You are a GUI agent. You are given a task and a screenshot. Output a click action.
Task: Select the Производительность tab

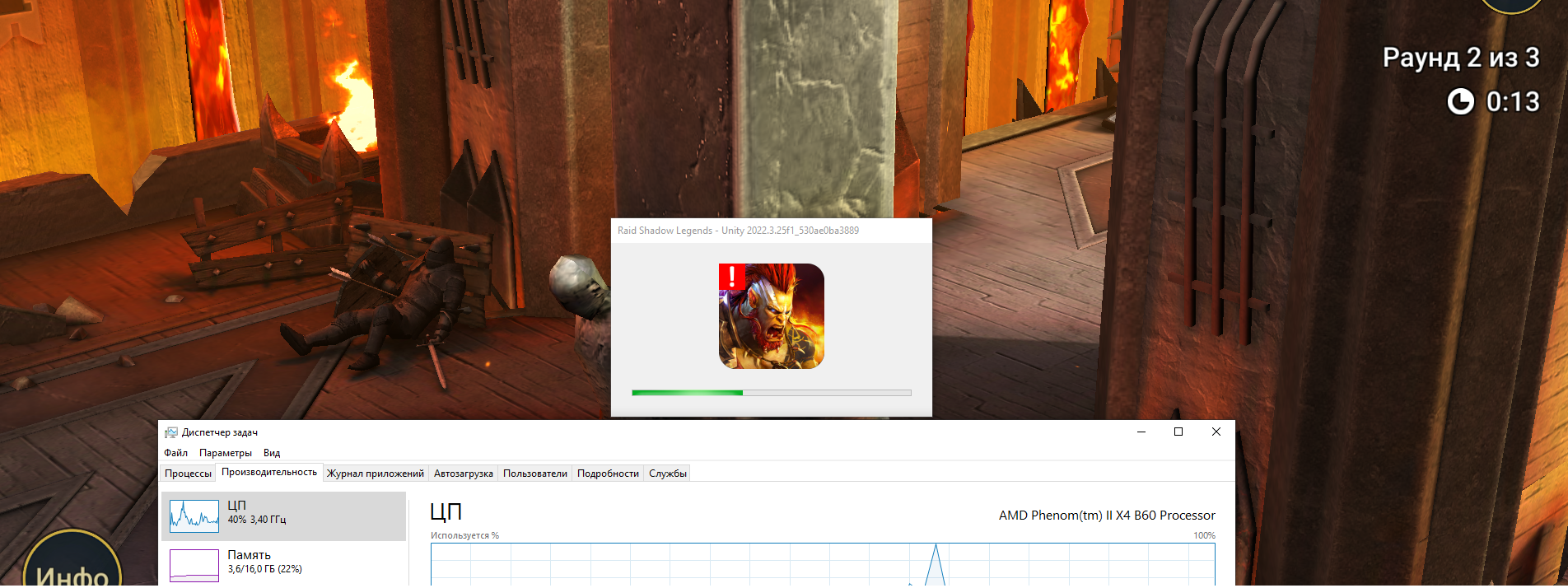click(x=269, y=473)
